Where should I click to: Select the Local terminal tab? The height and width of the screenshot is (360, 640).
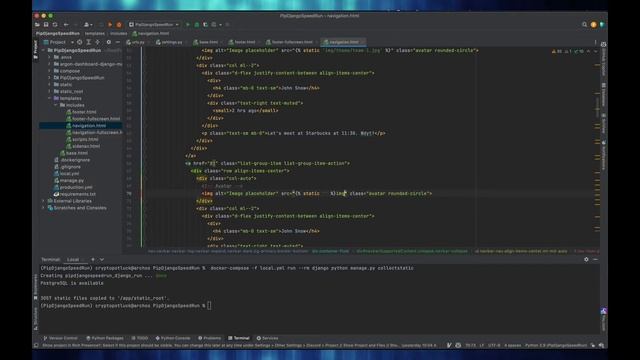[73, 260]
